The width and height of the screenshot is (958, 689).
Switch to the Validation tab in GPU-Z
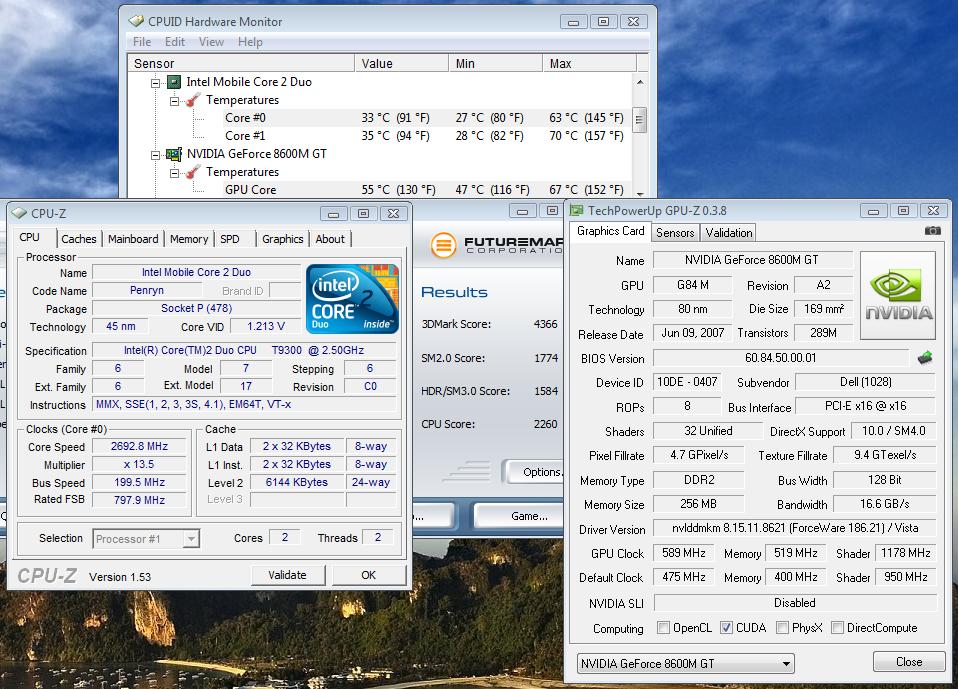point(729,233)
